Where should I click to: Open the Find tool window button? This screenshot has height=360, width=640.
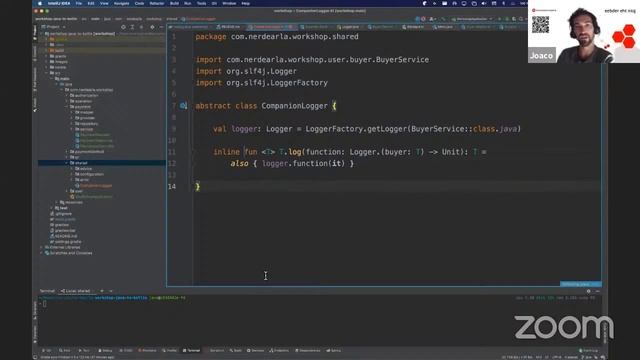click(x=65, y=351)
